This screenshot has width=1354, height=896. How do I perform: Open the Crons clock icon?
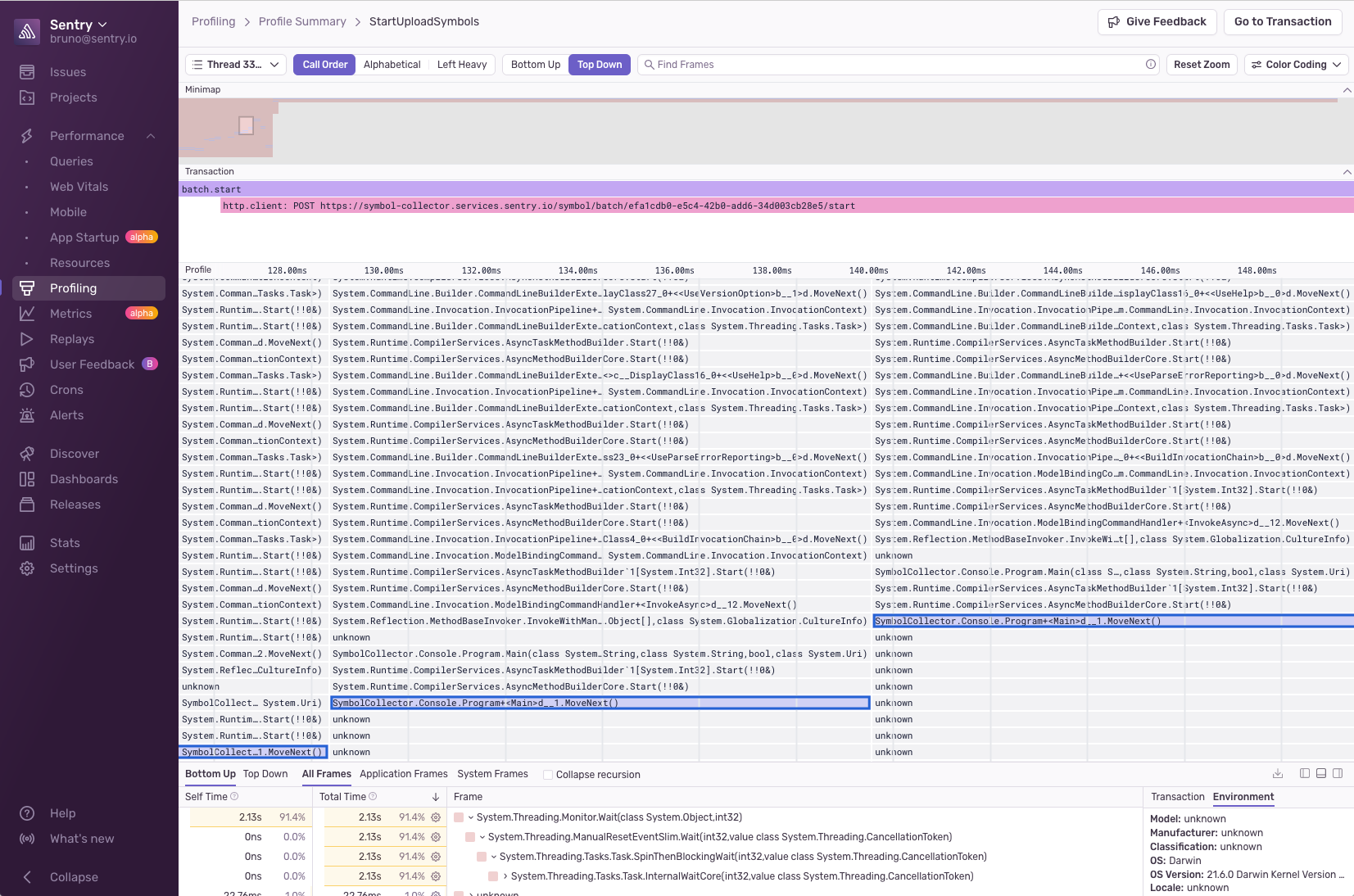(x=27, y=390)
